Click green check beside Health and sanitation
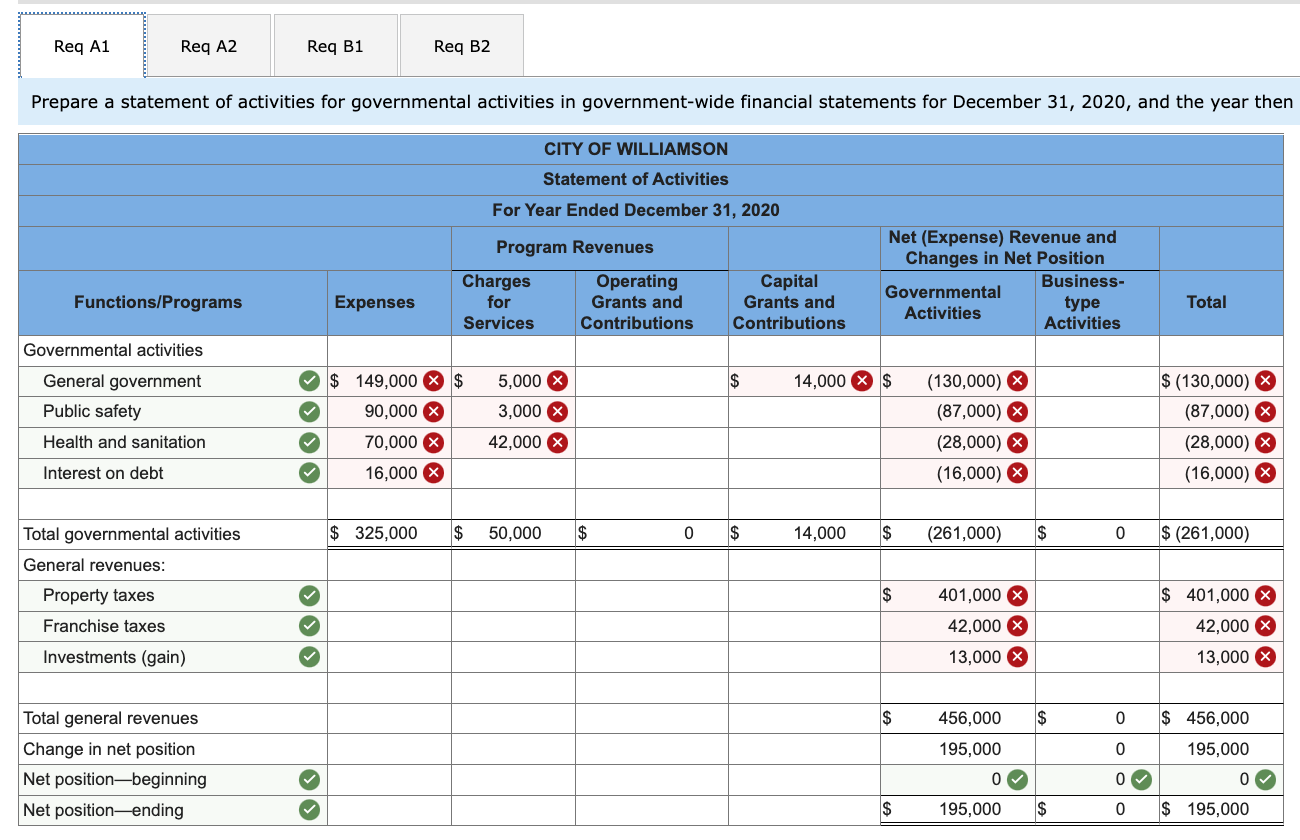This screenshot has width=1300, height=840. click(310, 442)
